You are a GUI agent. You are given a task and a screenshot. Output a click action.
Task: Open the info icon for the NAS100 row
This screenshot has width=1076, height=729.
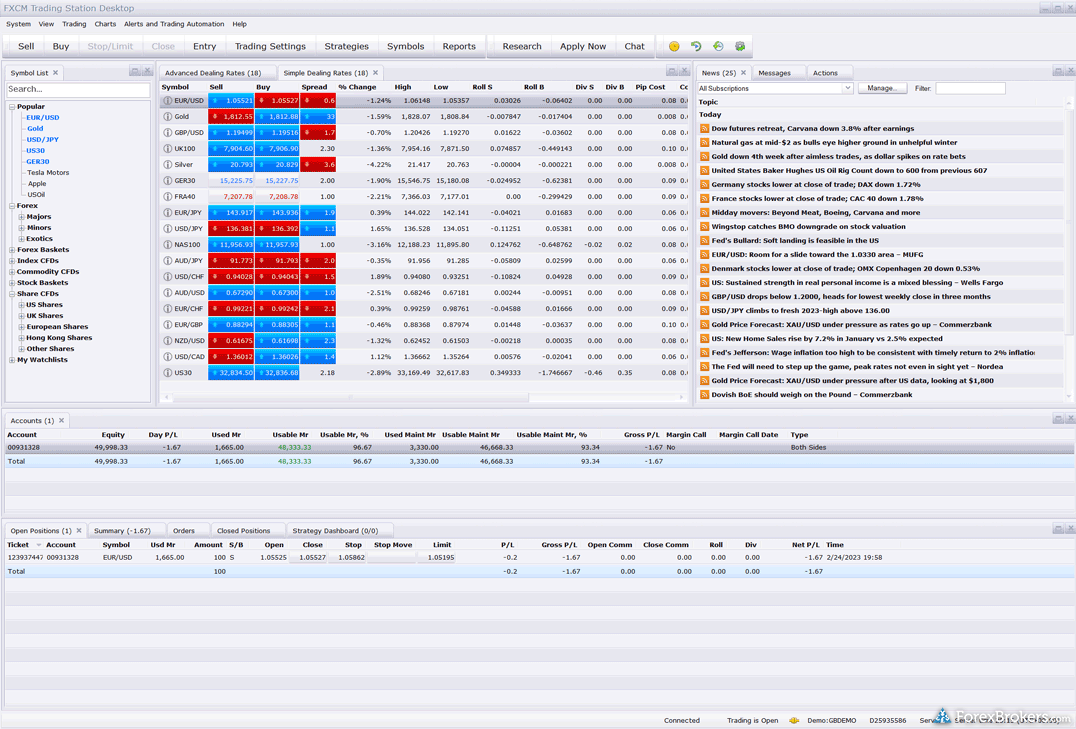[167, 245]
